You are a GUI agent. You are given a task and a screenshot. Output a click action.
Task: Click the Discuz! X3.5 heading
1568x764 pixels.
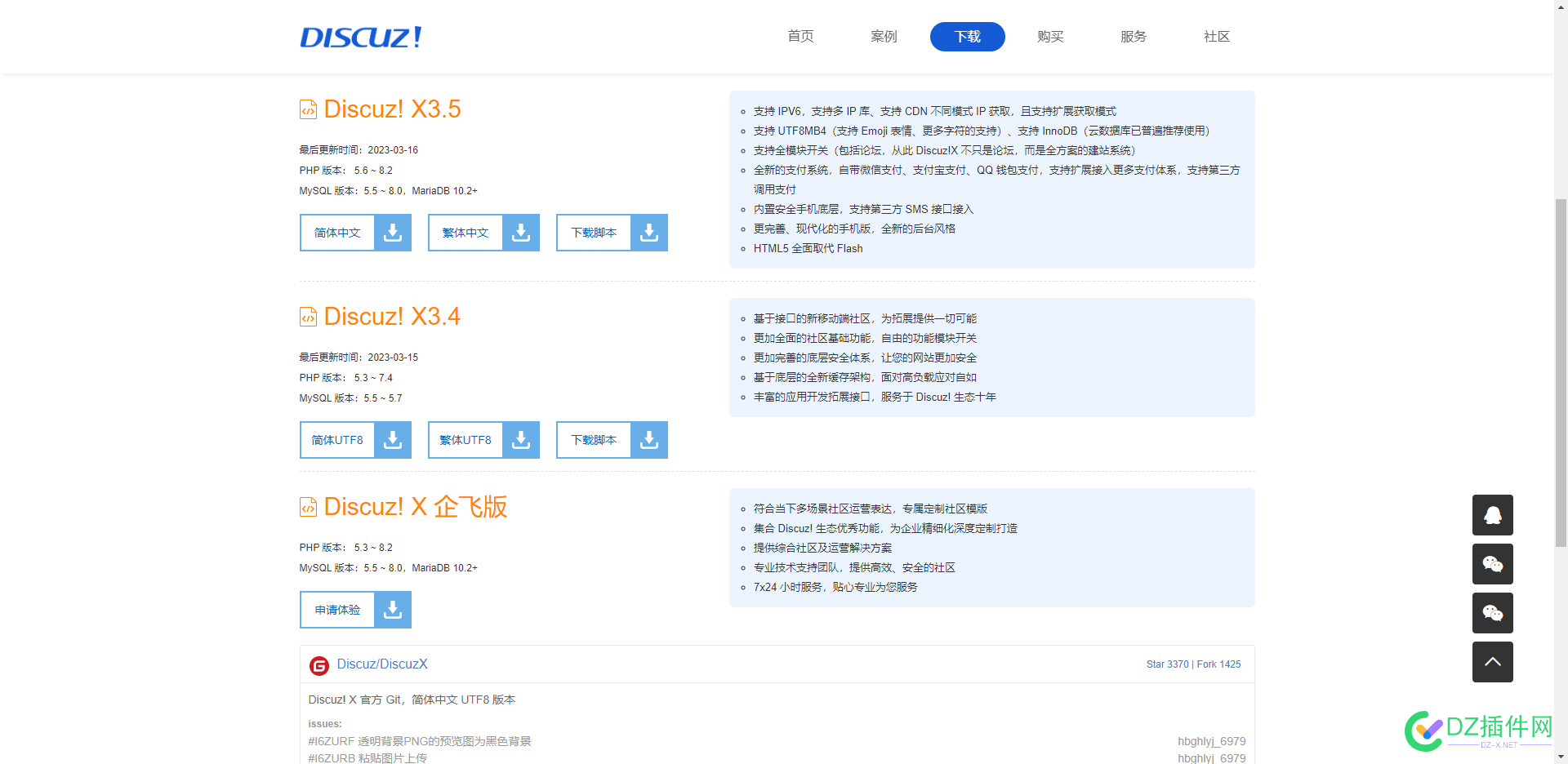coord(392,109)
